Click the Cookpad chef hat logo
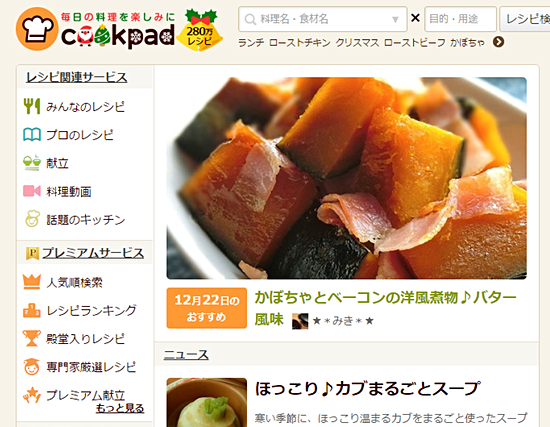 point(36,29)
